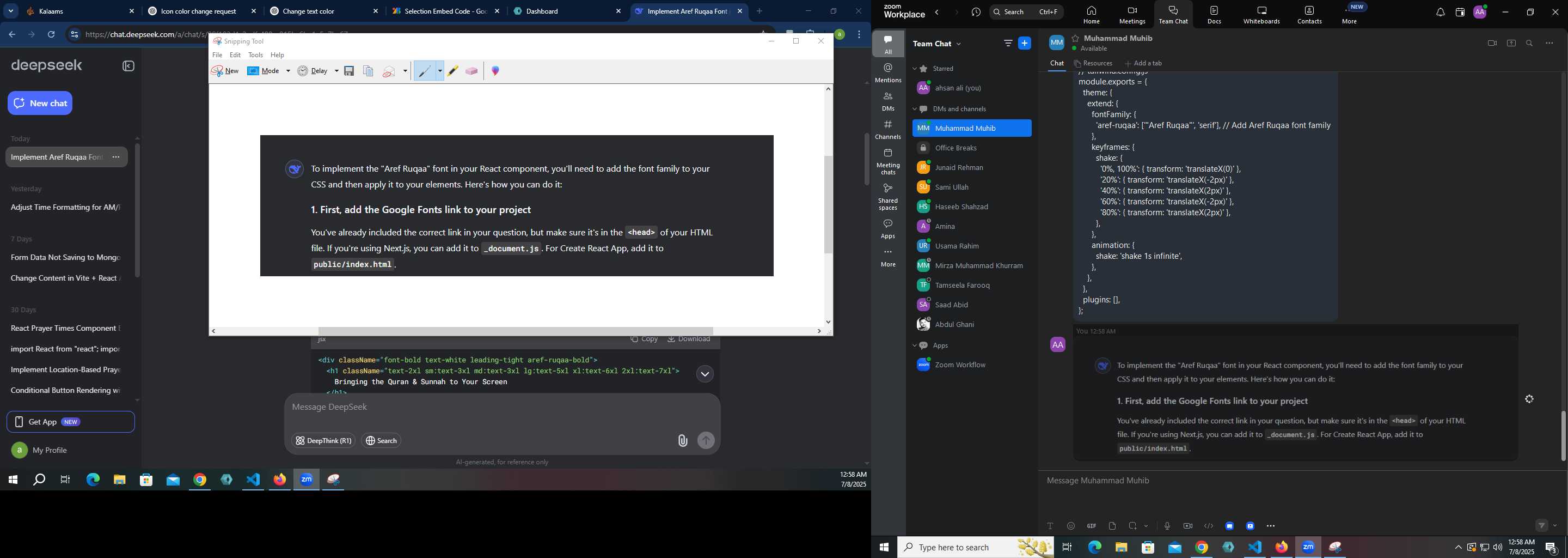
Task: Start a video call with Muhammad Muhib
Action: pos(1492,43)
